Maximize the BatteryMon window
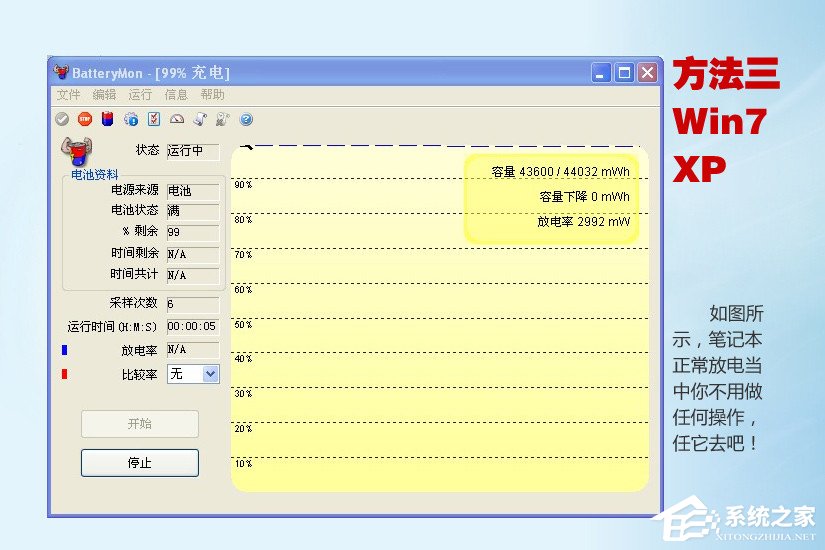This screenshot has height=550, width=825. [x=624, y=73]
